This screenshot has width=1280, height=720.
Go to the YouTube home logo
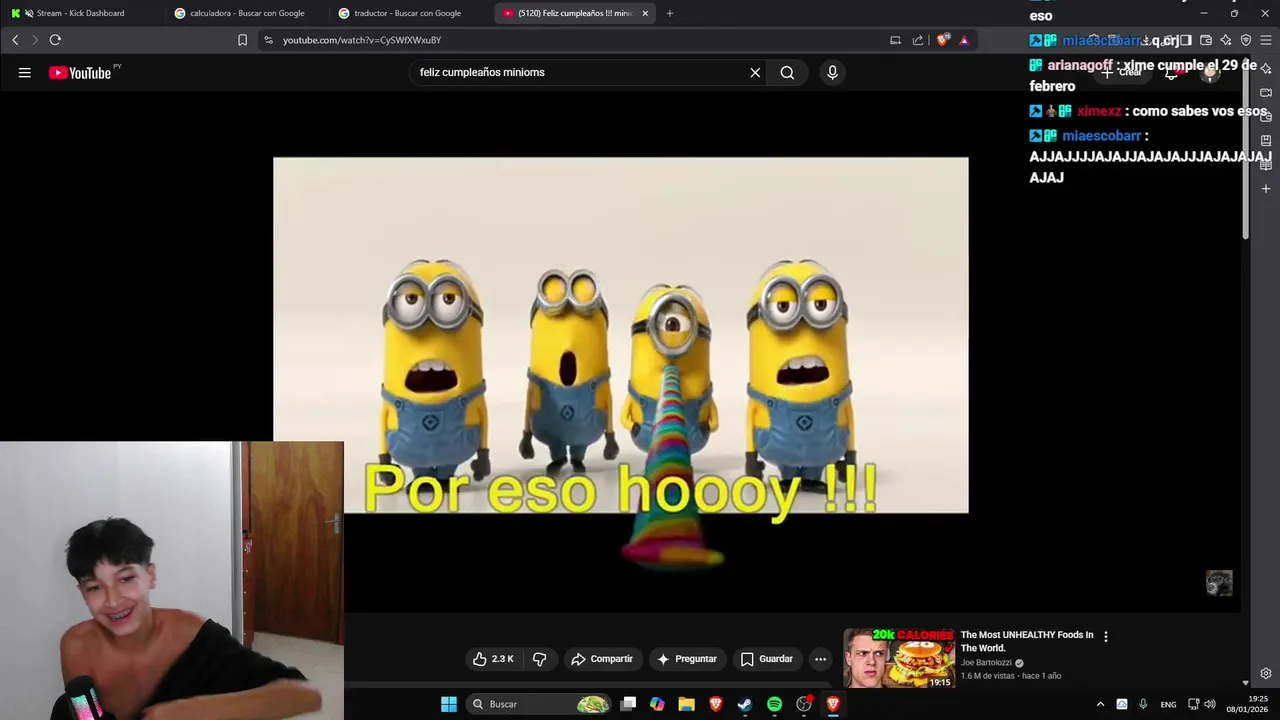tap(80, 72)
